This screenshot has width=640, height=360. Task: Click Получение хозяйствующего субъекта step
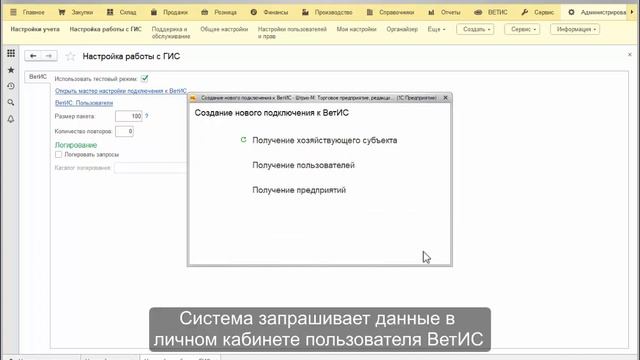[324, 140]
